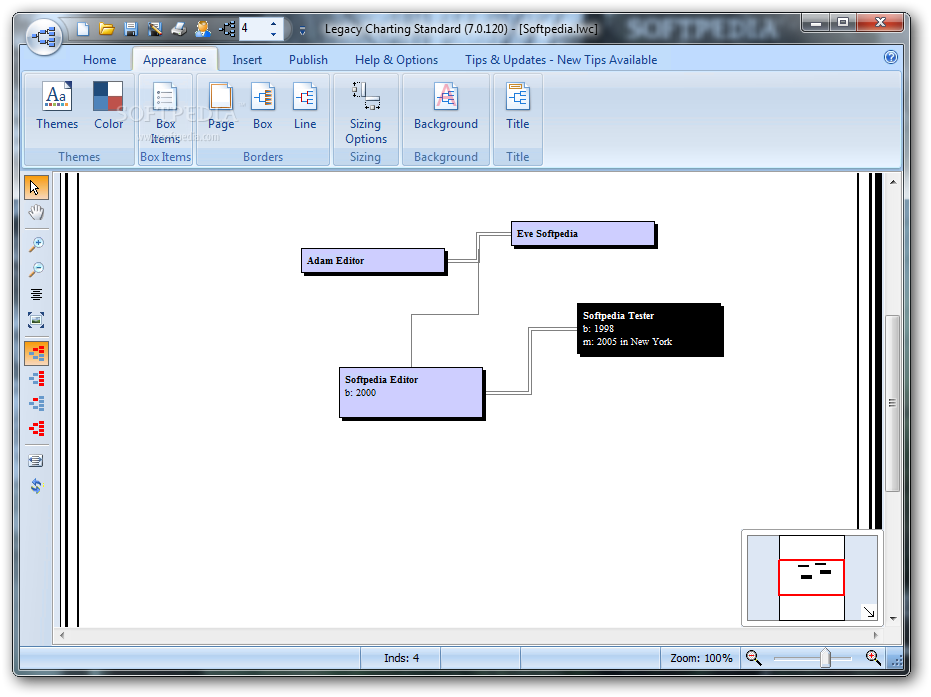
Task: Click the Zoom: 100% status text
Action: 701,658
